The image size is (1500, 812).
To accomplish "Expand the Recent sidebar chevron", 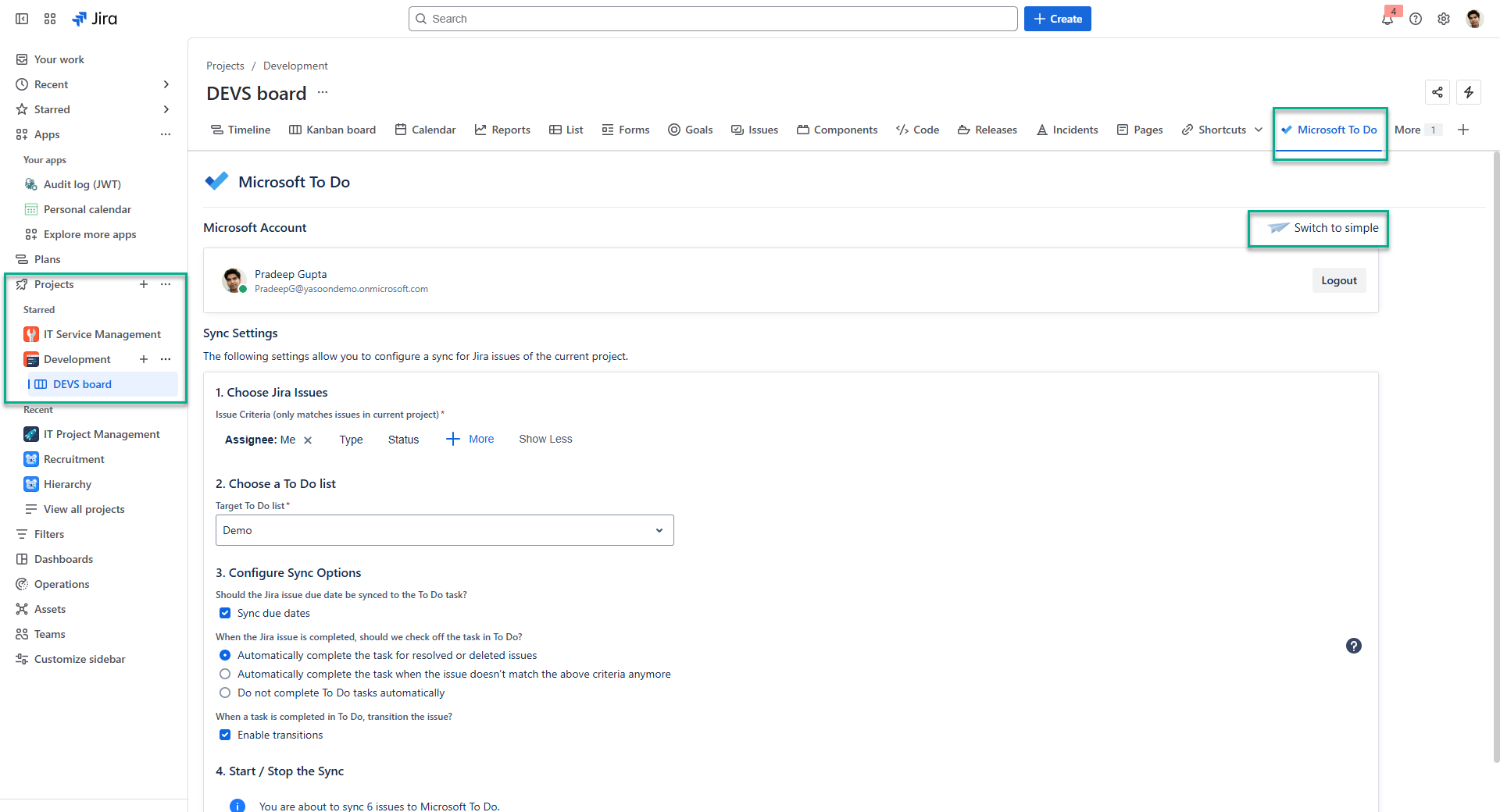I will (166, 84).
